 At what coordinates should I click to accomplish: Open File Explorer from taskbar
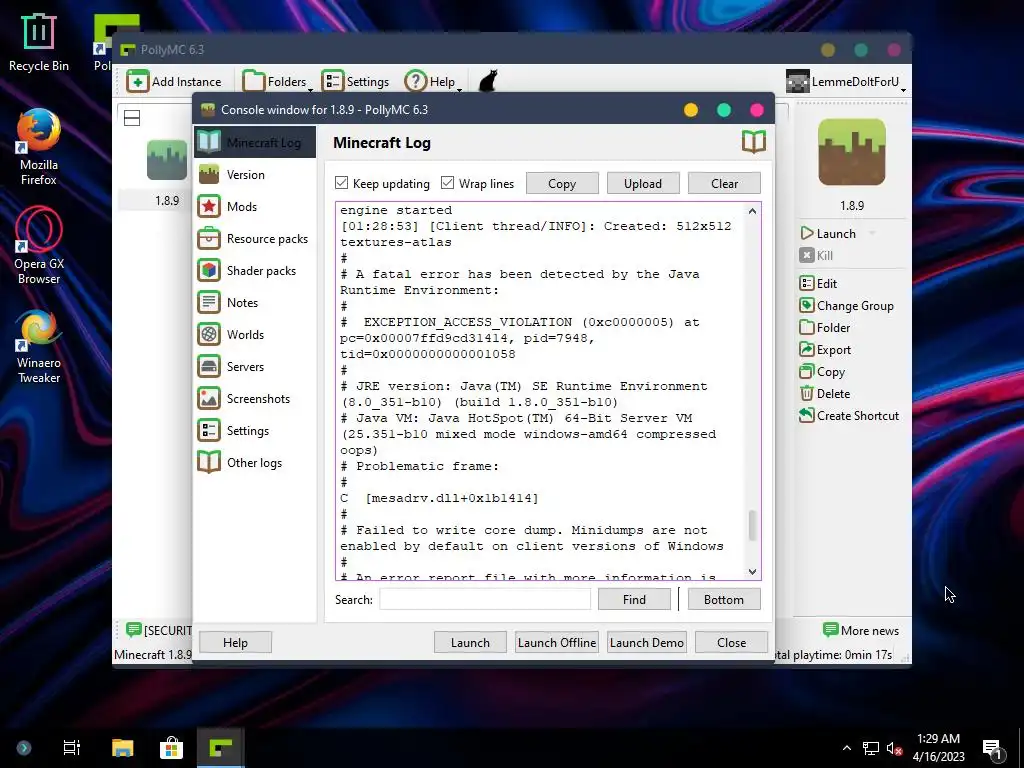pos(122,748)
